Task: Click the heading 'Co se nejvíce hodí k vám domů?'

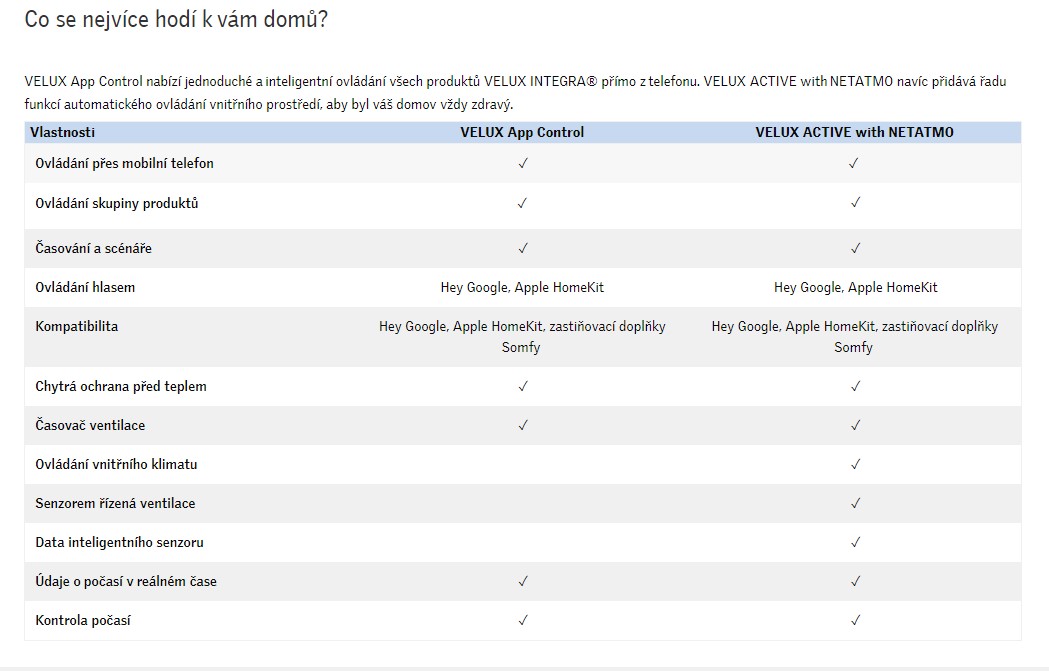Action: 176,19
